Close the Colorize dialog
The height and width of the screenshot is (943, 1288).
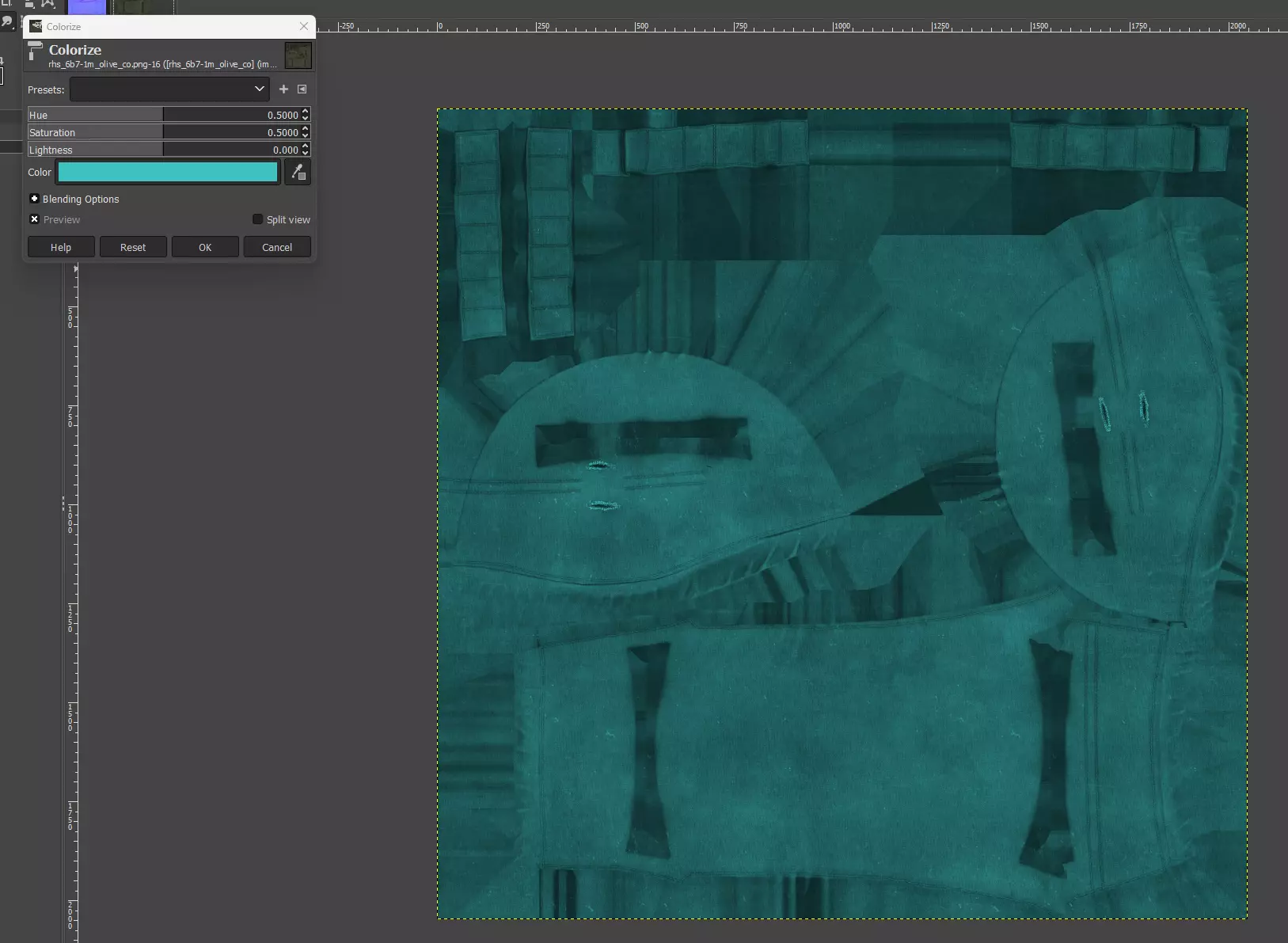click(x=303, y=26)
